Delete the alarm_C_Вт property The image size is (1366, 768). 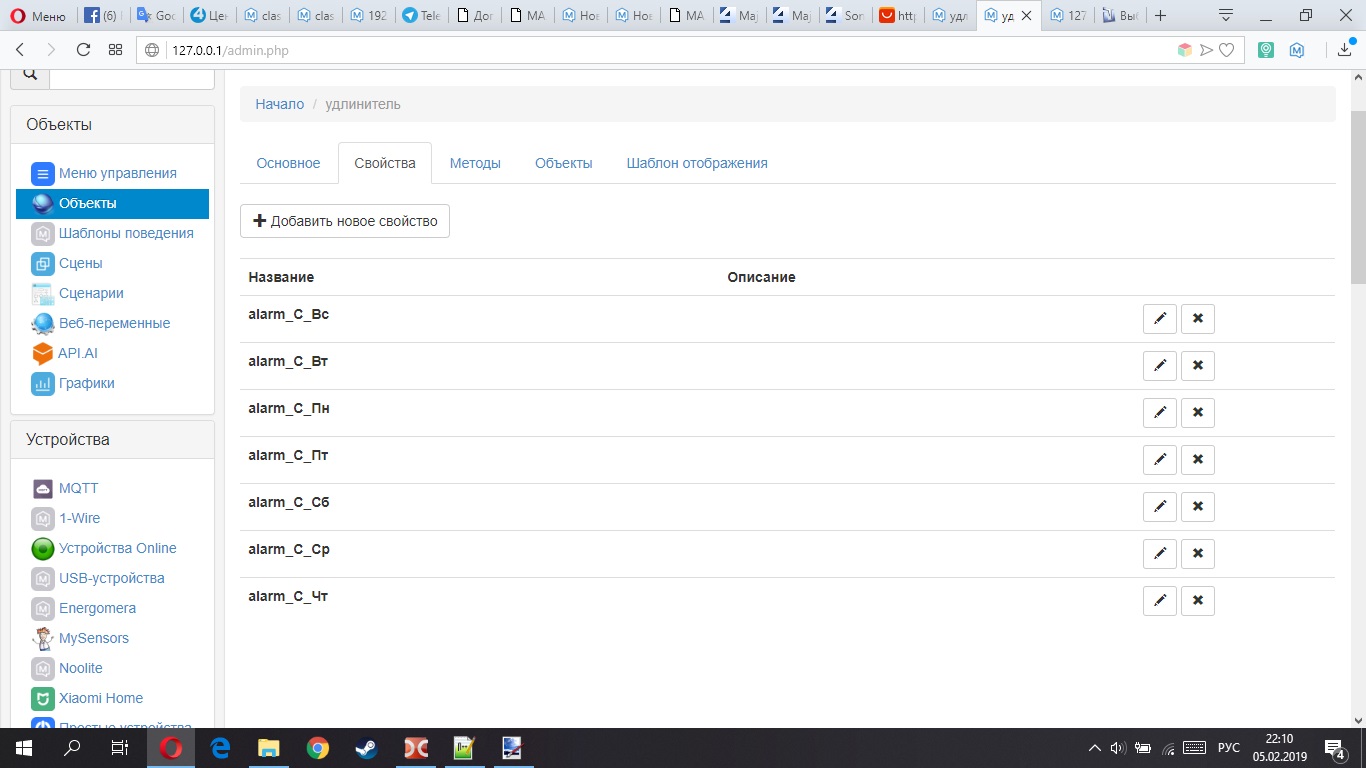click(x=1198, y=366)
